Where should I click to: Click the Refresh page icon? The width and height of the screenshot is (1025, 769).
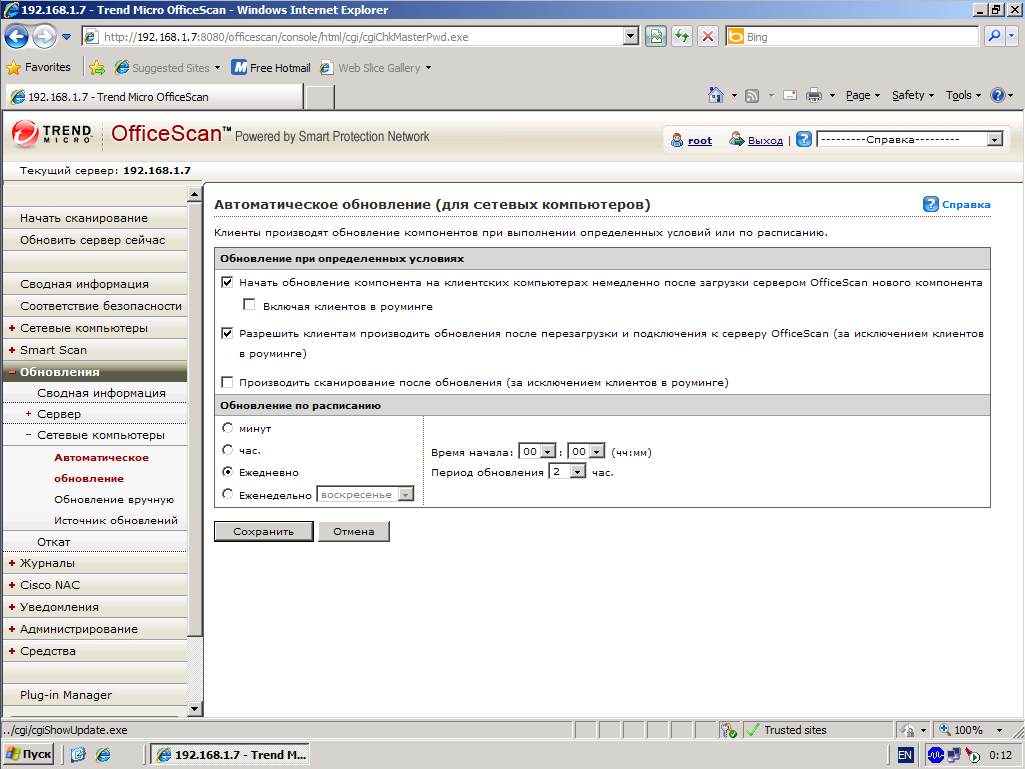[x=682, y=37]
